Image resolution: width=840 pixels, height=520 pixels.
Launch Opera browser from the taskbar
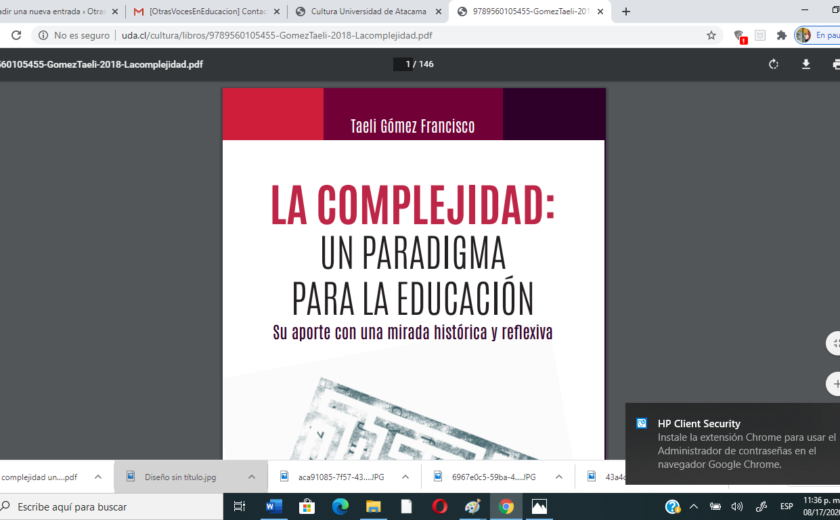click(x=439, y=506)
